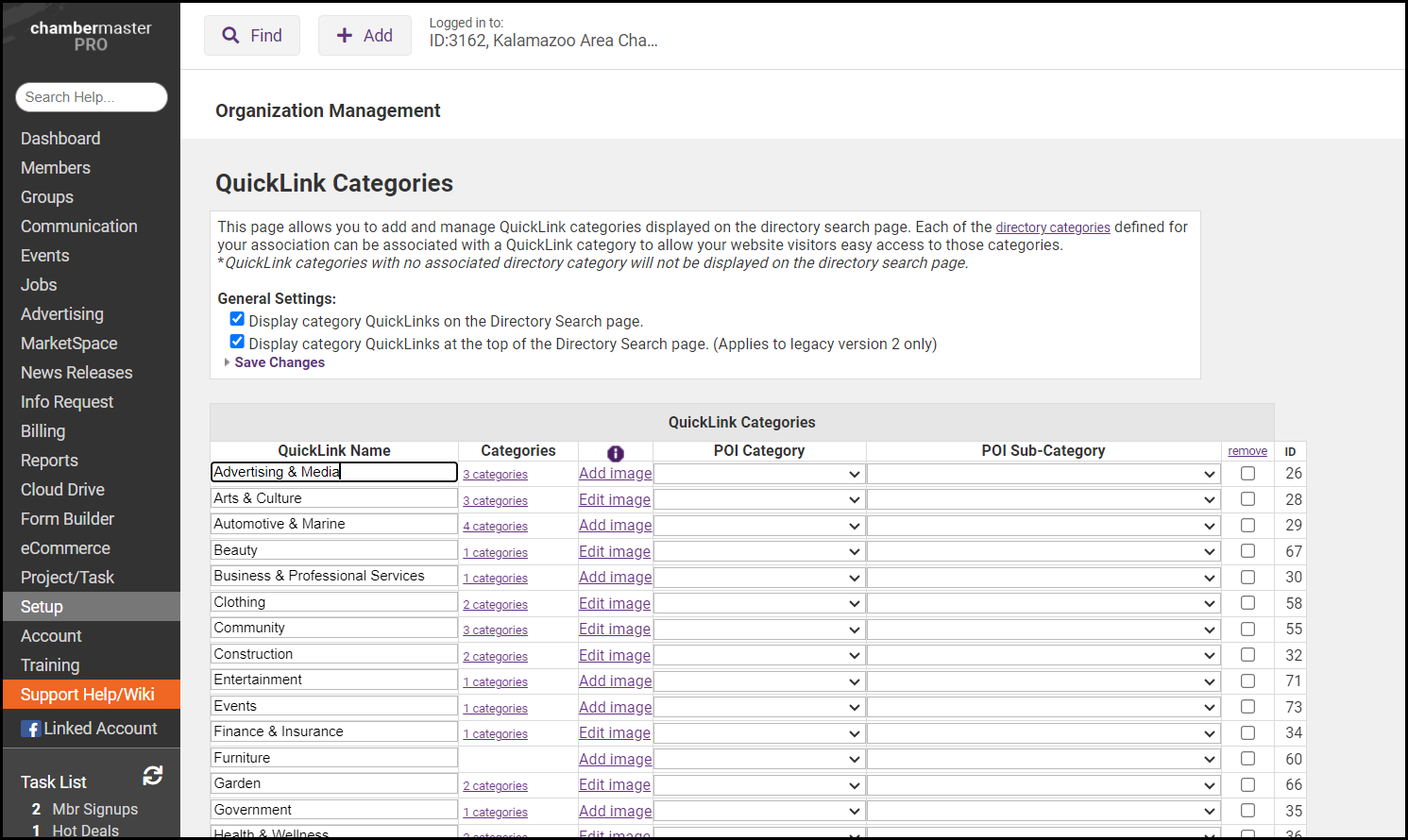
Task: Open 1 categories link for Entertainment
Action: pyautogui.click(x=495, y=682)
